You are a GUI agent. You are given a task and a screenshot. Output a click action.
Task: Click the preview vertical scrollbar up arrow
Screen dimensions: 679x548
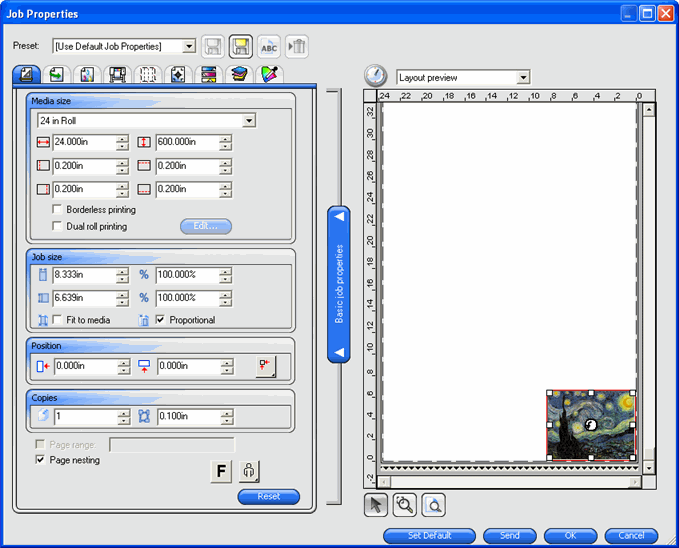pos(649,110)
